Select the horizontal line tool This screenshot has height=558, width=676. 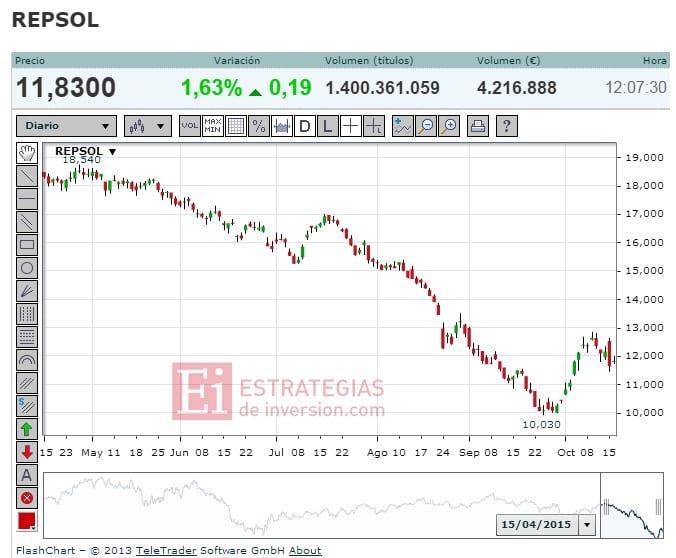pos(27,199)
